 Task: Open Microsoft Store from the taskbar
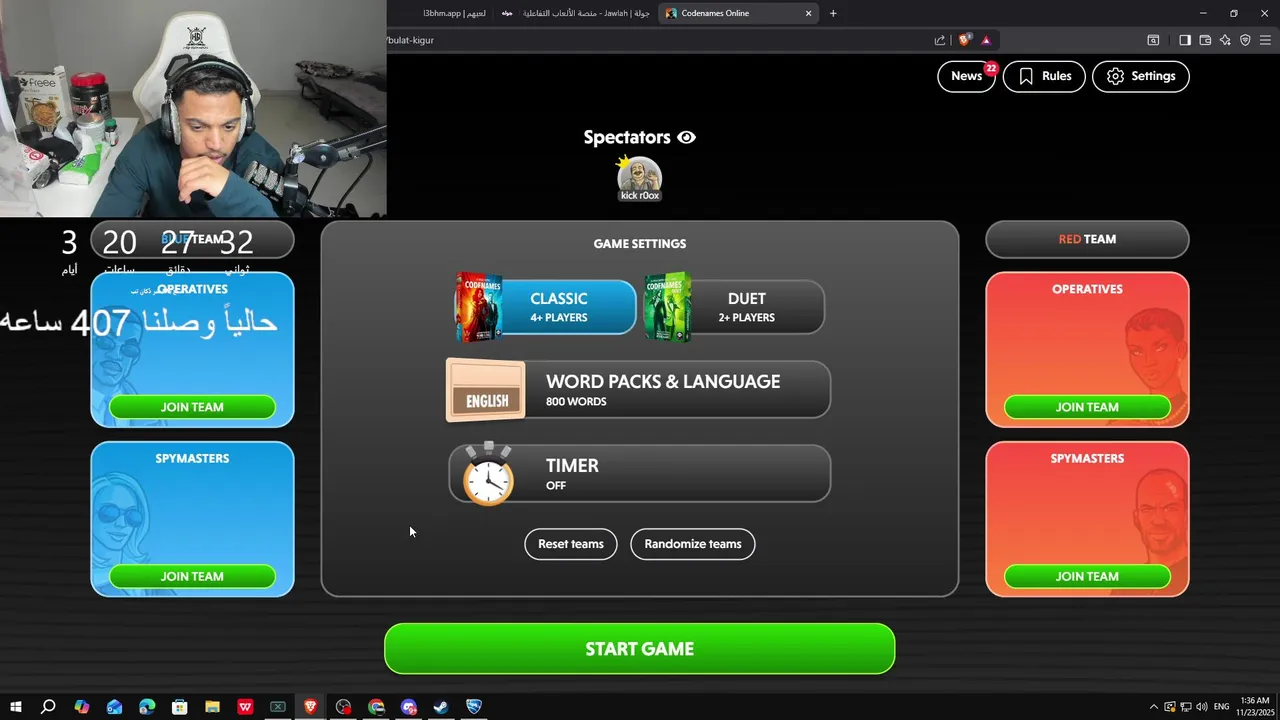[x=179, y=707]
